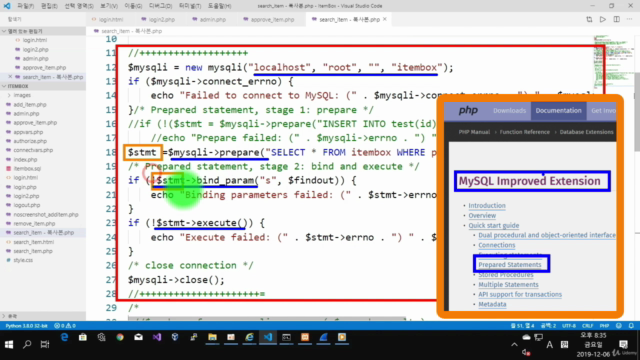Open File Explorer from the taskbar
The width and height of the screenshot is (640, 360).
click(212, 337)
